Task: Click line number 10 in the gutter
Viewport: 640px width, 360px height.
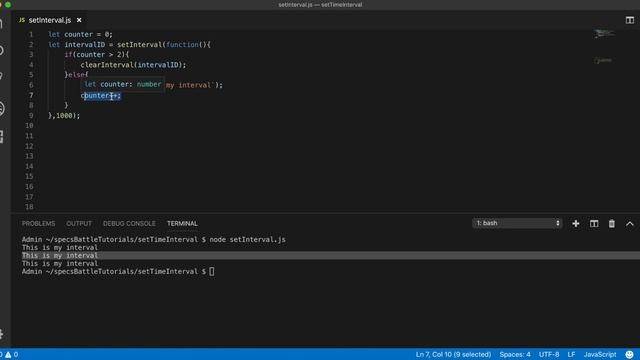Action: click(x=29, y=126)
